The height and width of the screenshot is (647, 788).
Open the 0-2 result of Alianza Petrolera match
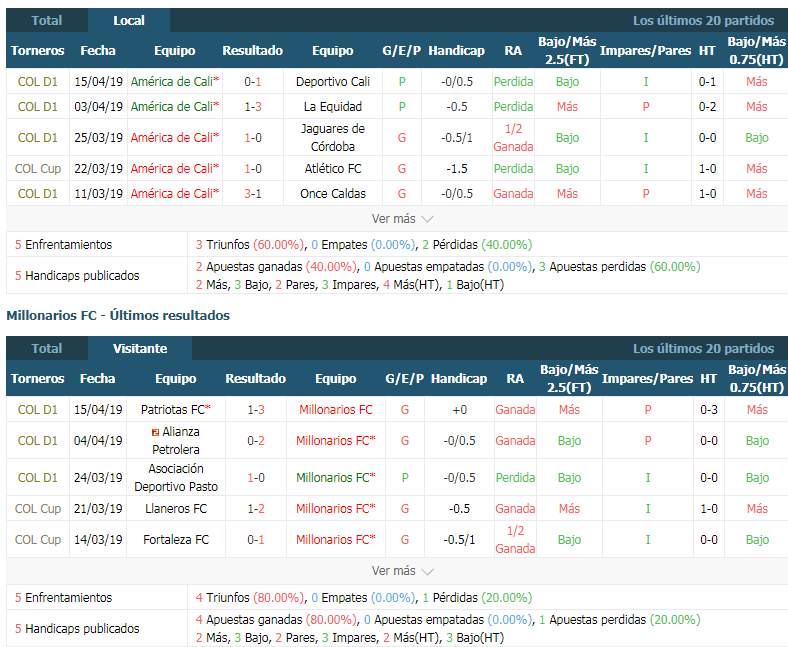coord(256,440)
